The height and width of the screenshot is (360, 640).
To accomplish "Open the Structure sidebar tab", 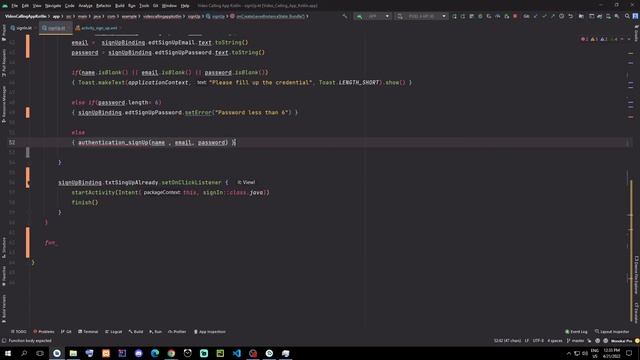I will 4,247.
